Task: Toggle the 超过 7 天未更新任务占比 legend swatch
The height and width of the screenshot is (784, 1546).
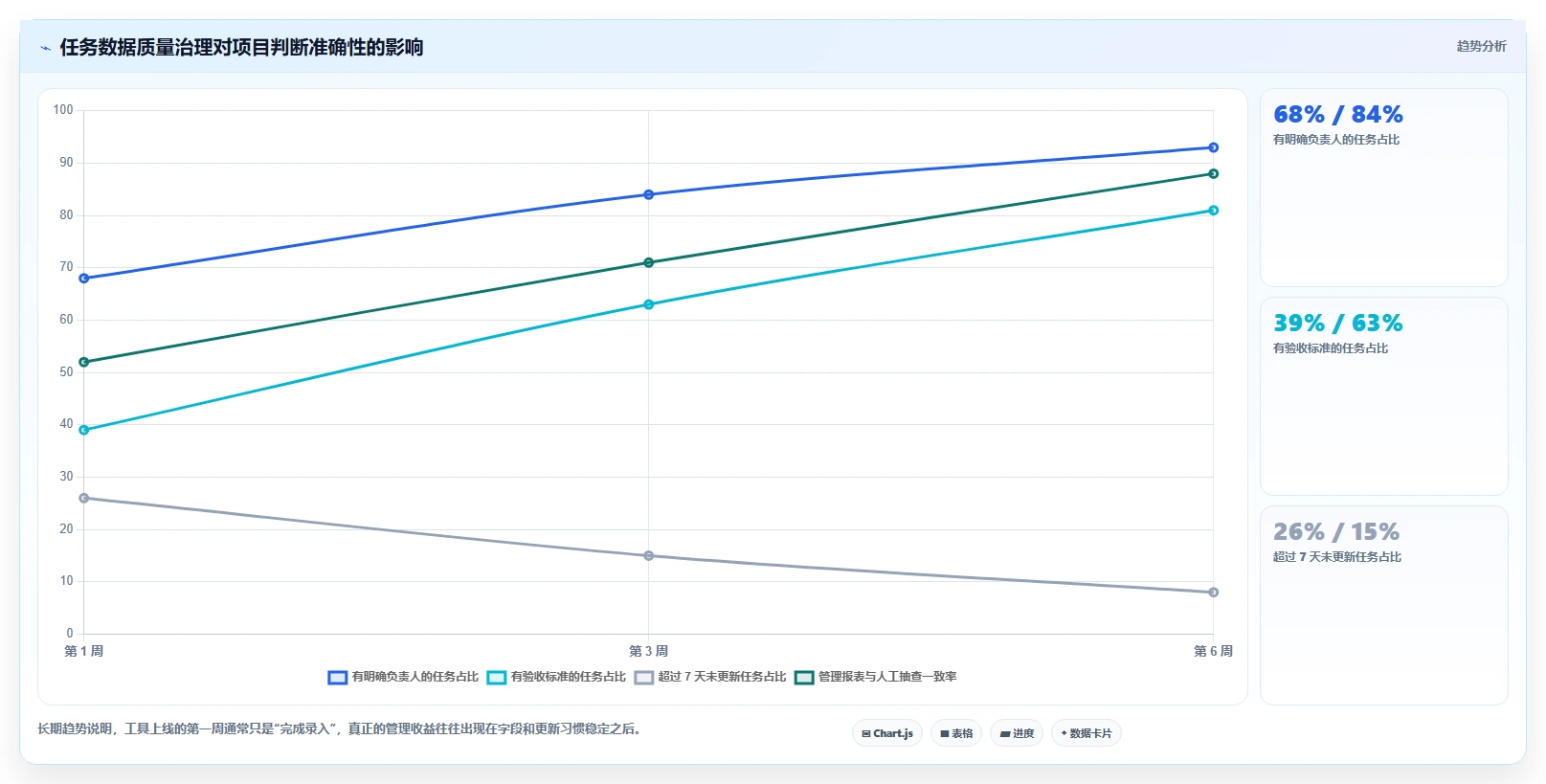Action: pyautogui.click(x=643, y=678)
